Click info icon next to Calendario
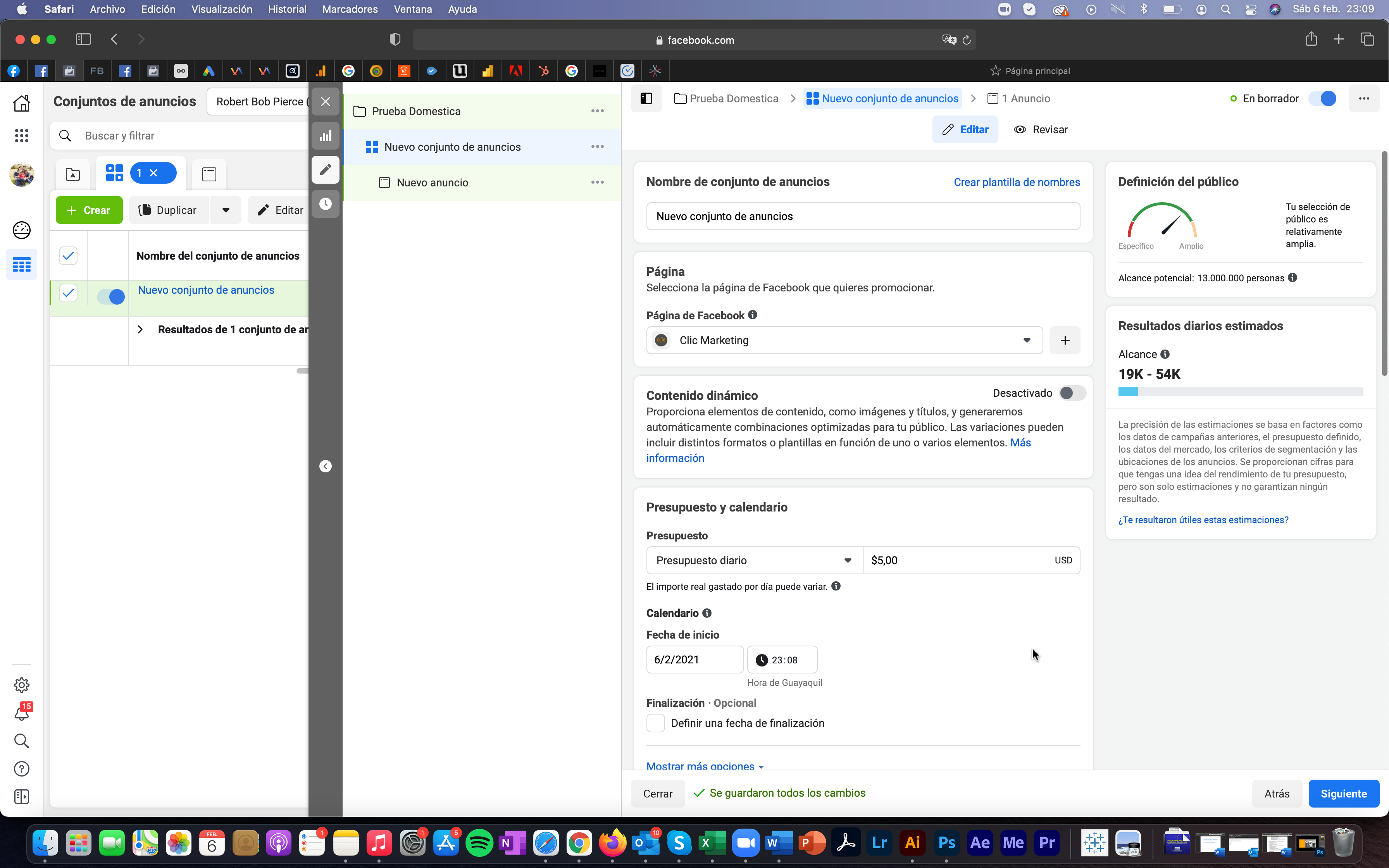The height and width of the screenshot is (868, 1389). coord(707,613)
